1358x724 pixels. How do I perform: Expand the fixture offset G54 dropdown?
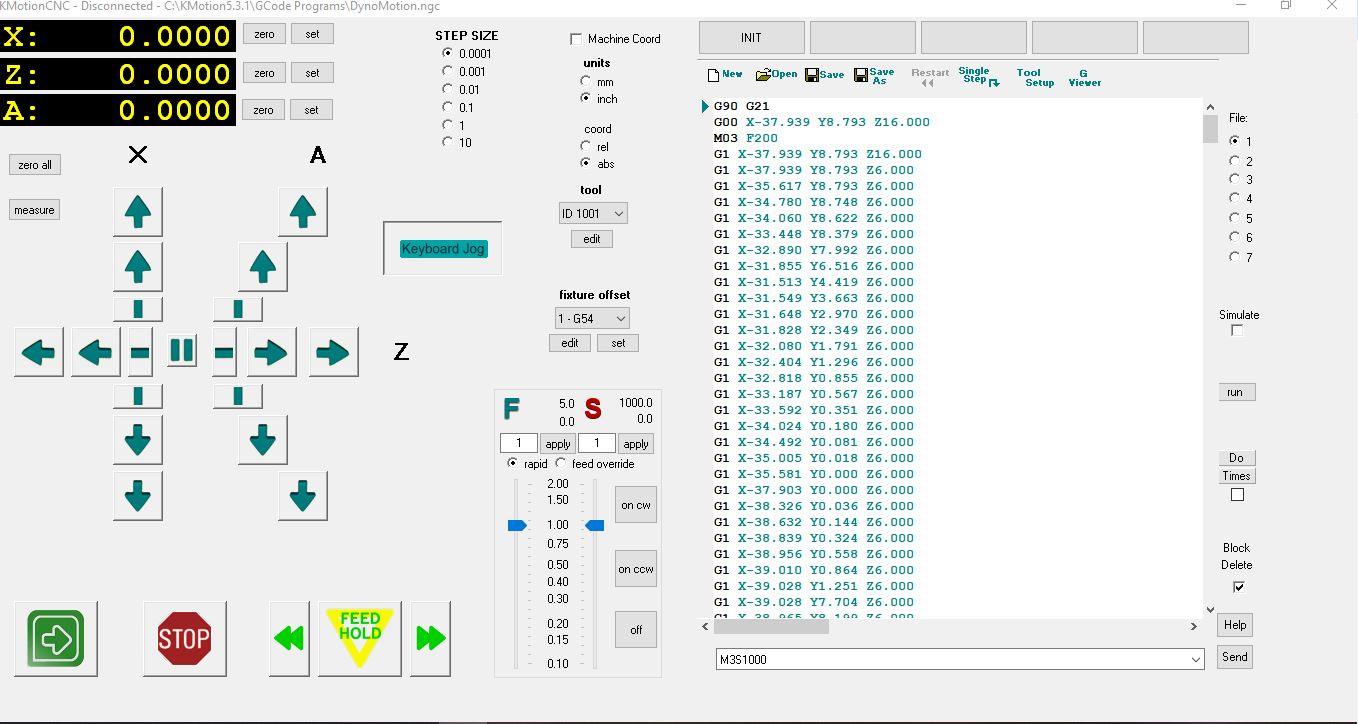point(593,318)
